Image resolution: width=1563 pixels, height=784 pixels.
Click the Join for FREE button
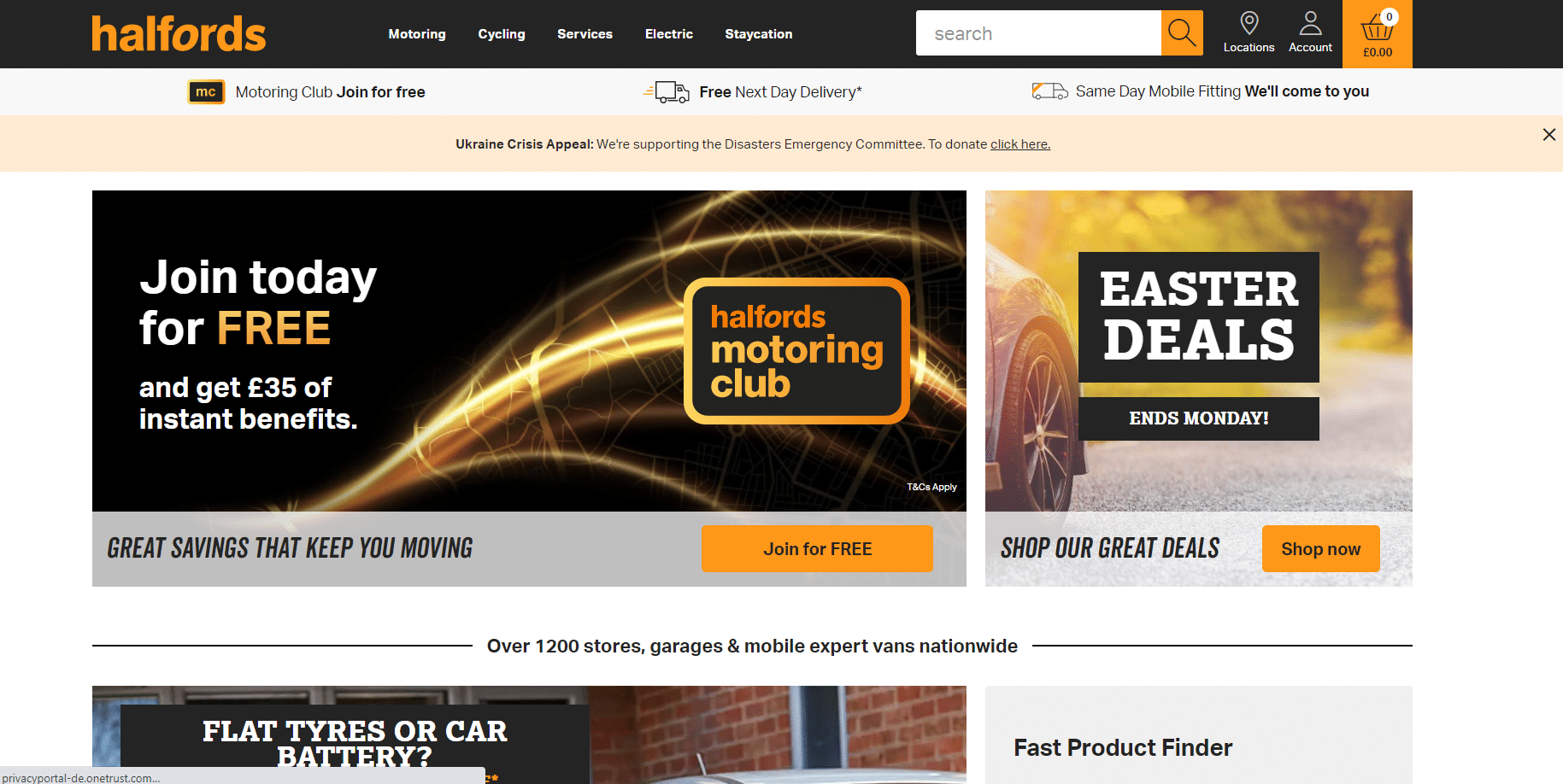817,549
